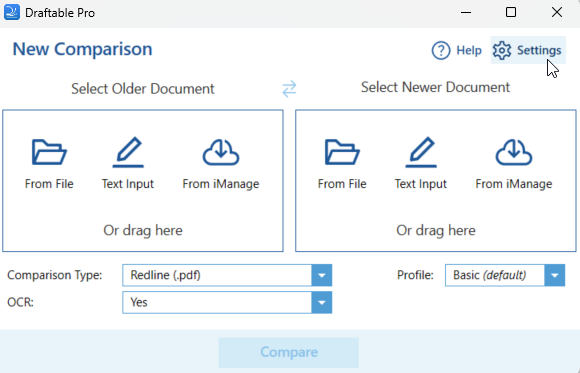This screenshot has width=580, height=373.
Task: Choose Text Input pencil for older document
Action: click(x=128, y=152)
